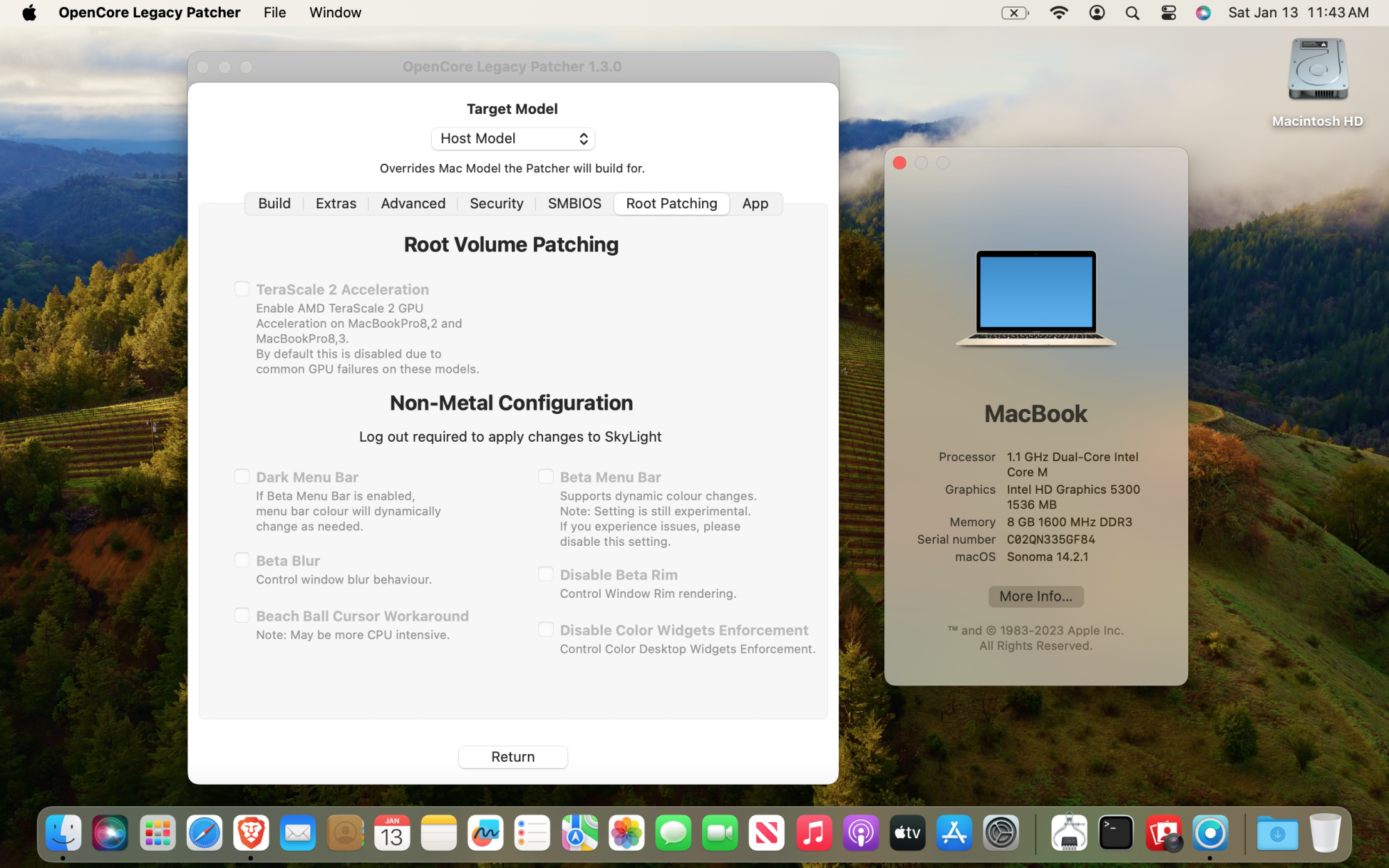Open the File menu

click(x=274, y=12)
